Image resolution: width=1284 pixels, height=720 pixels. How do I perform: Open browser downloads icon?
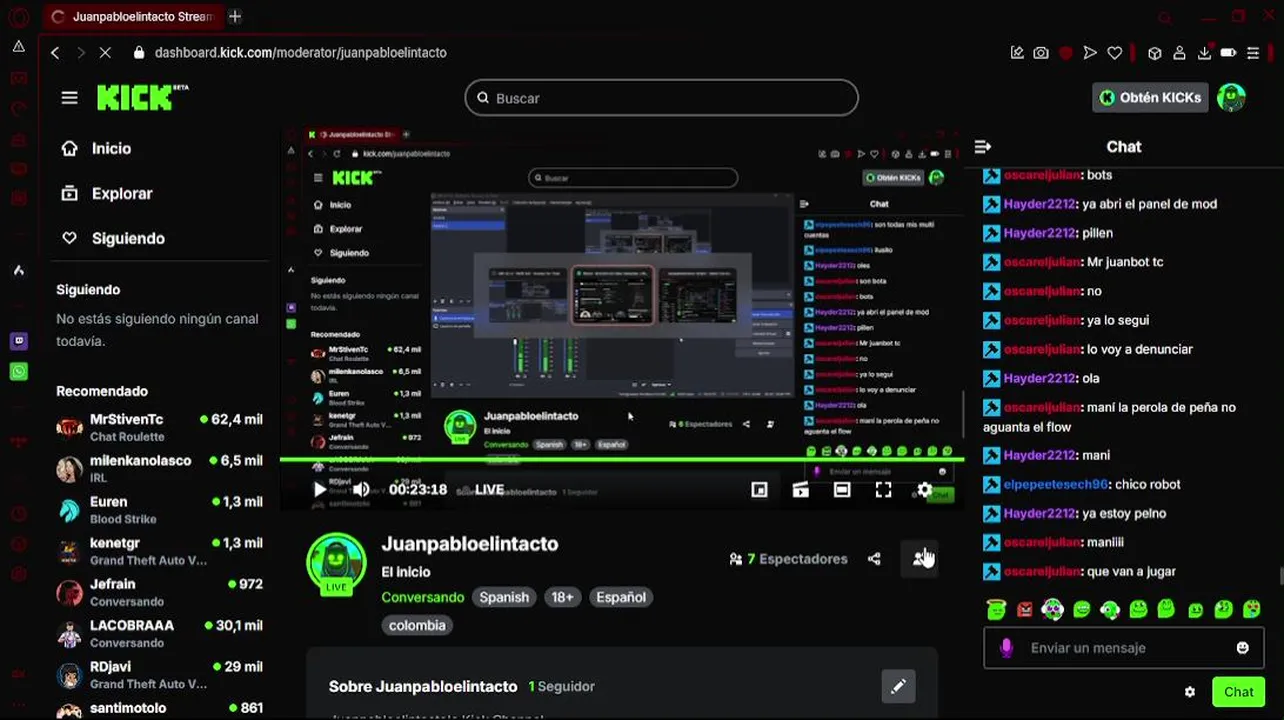(1204, 53)
